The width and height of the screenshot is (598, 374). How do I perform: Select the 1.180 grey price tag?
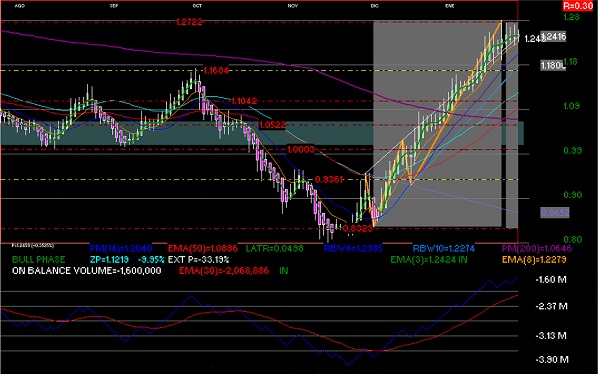click(x=553, y=66)
